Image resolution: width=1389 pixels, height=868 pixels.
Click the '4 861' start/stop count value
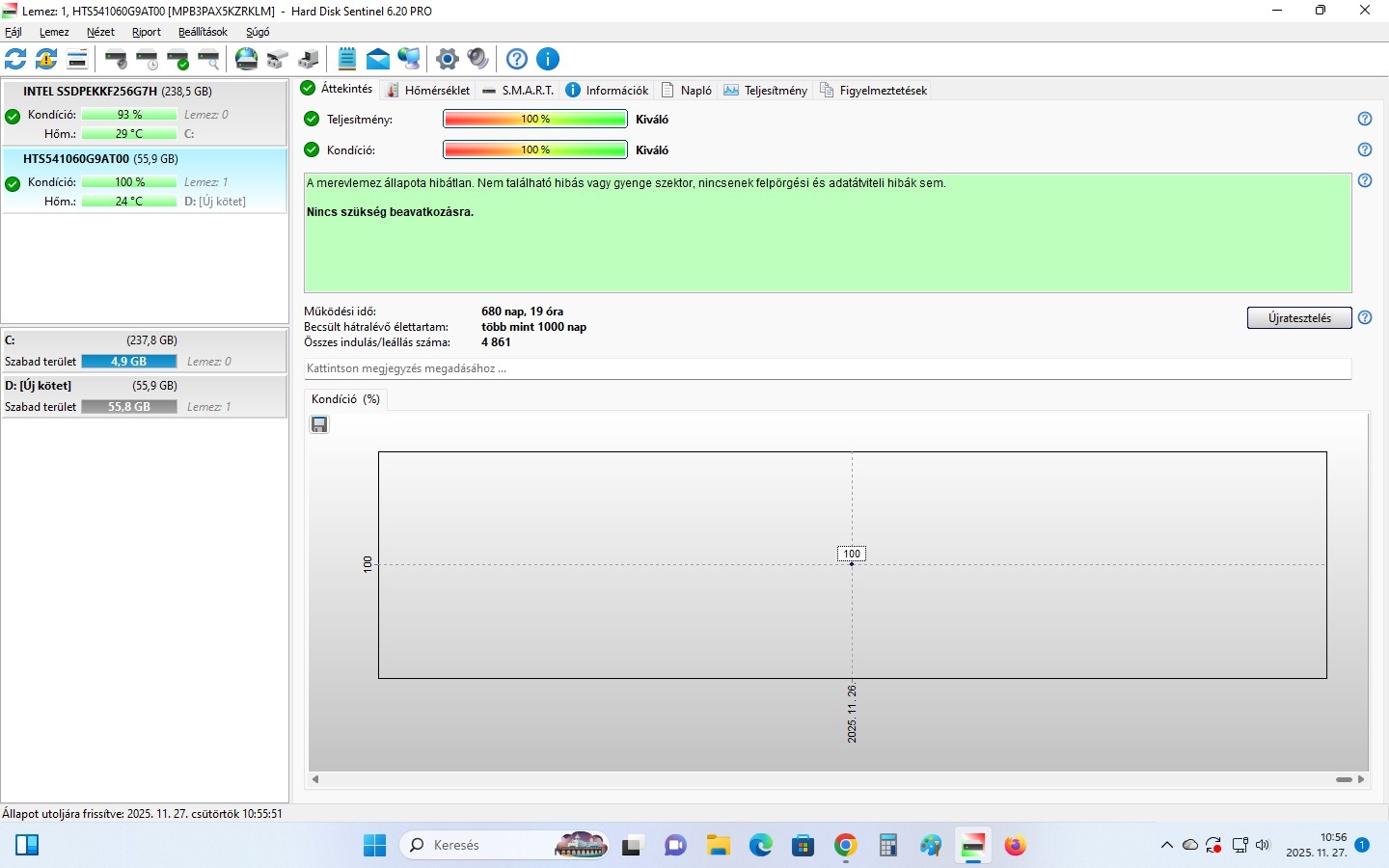pyautogui.click(x=496, y=342)
